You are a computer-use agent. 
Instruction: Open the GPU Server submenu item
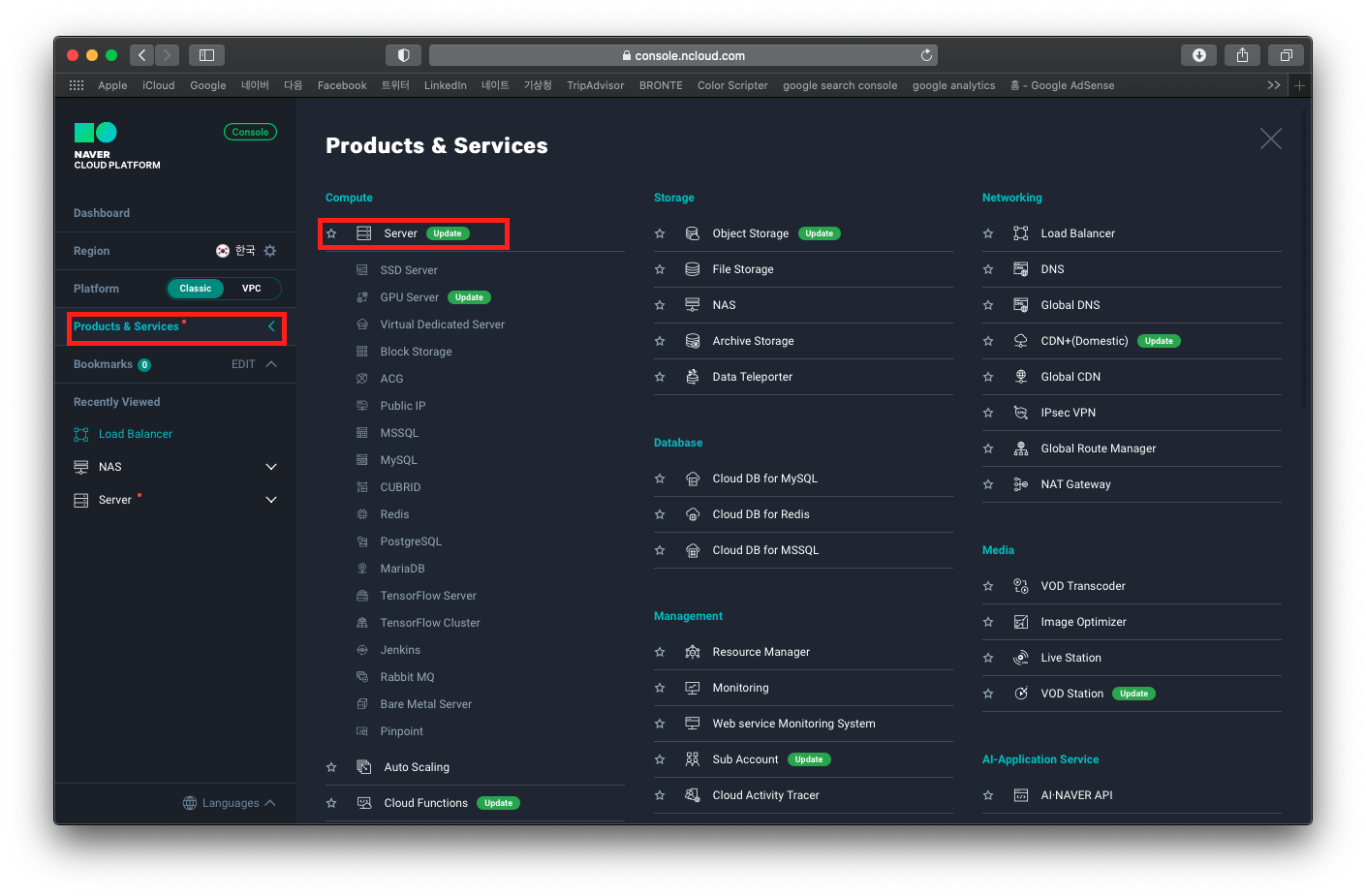tap(409, 297)
